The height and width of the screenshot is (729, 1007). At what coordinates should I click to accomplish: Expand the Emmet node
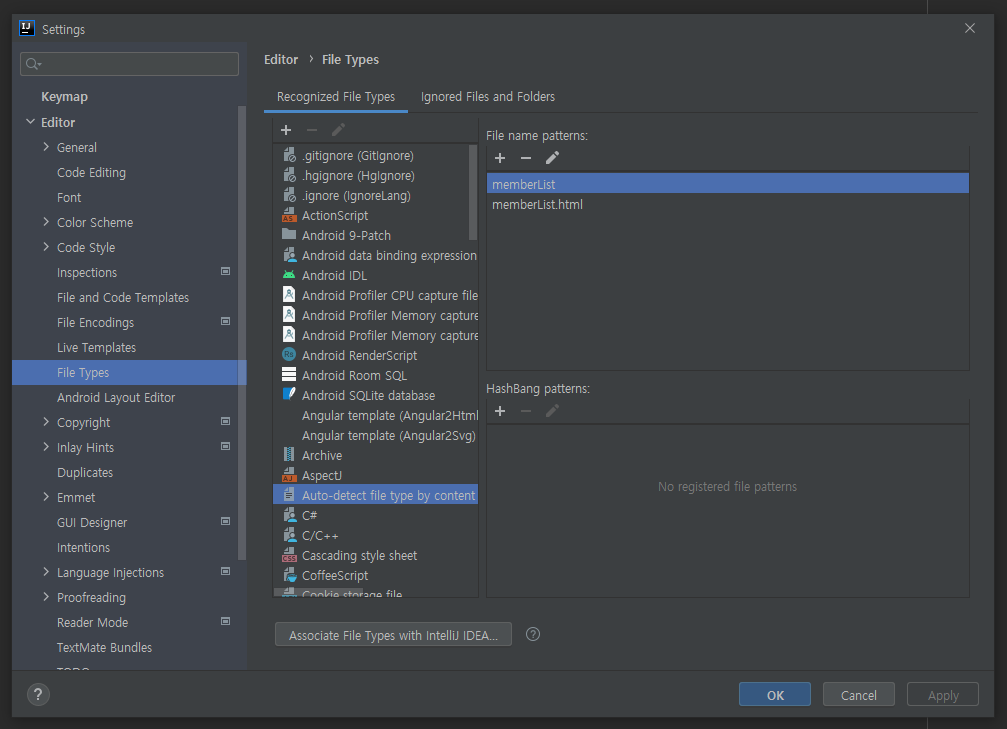click(46, 496)
